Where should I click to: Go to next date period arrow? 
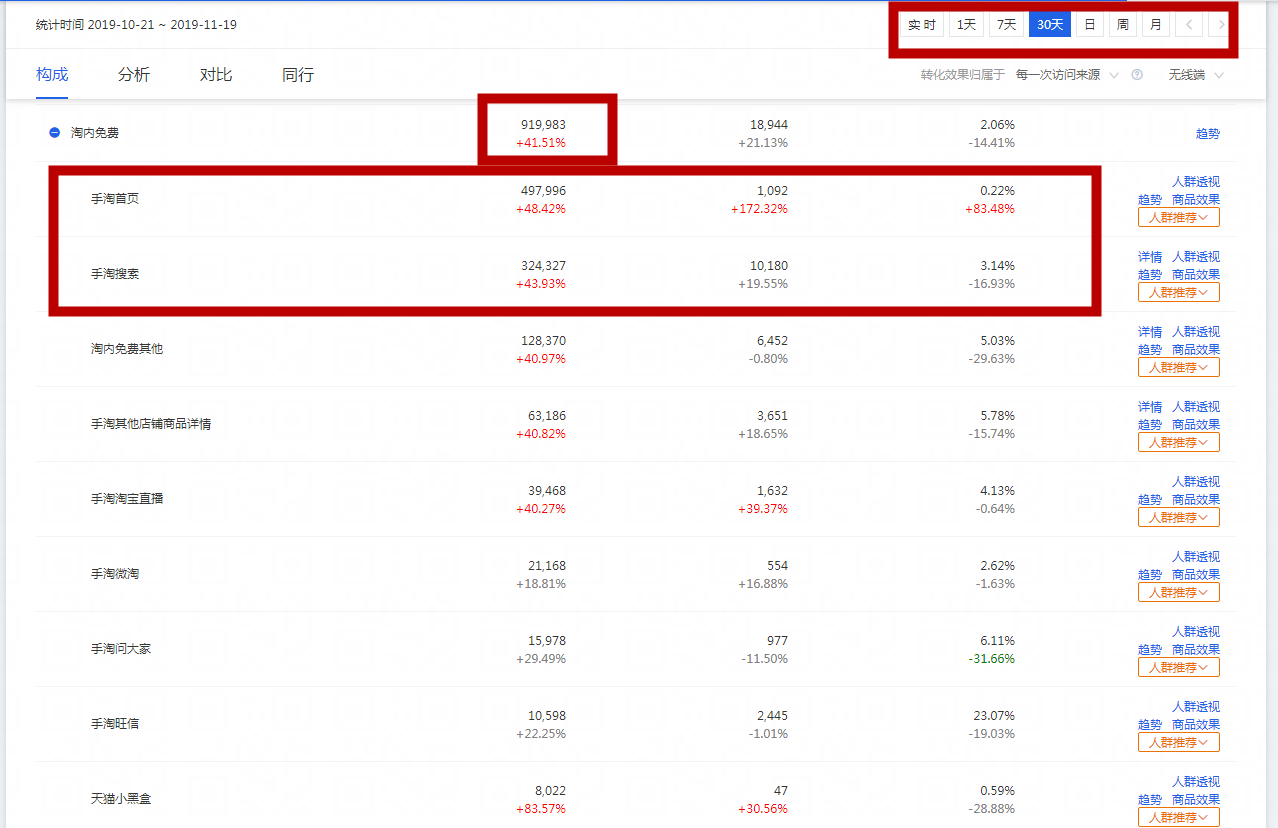point(1219,25)
